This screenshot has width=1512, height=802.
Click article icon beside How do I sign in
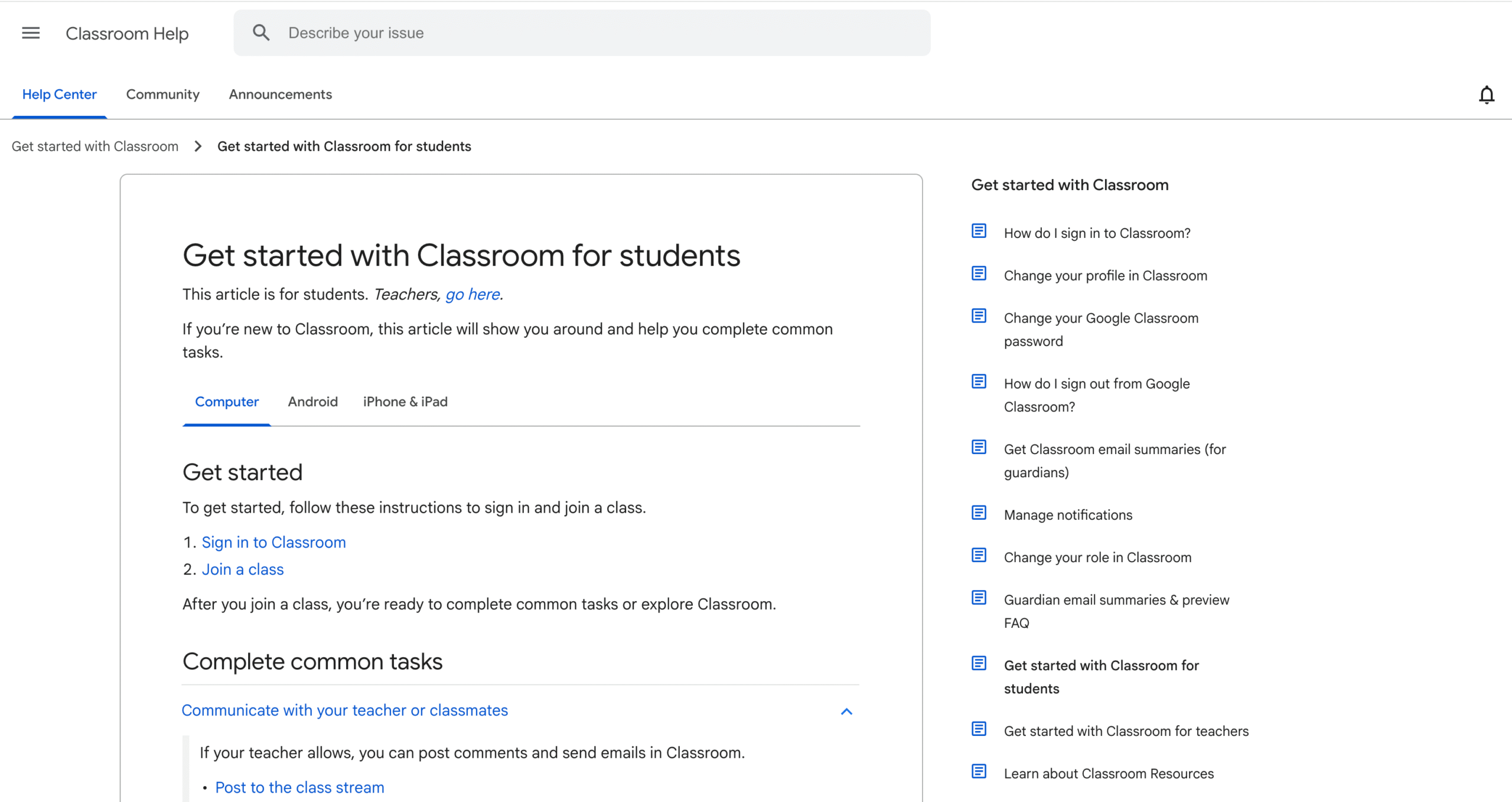979,231
